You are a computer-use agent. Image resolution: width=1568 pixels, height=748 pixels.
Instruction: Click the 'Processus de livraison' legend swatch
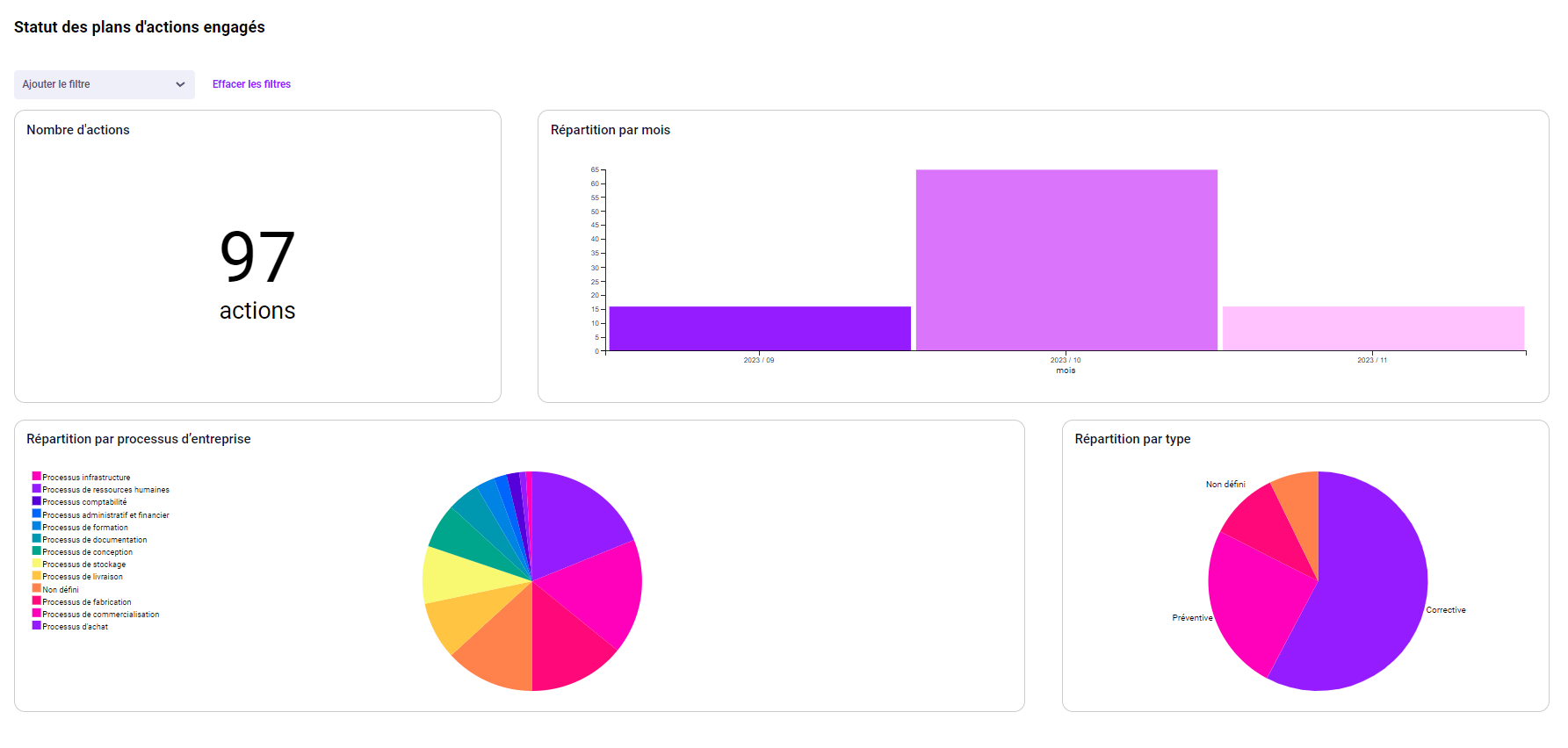click(37, 576)
